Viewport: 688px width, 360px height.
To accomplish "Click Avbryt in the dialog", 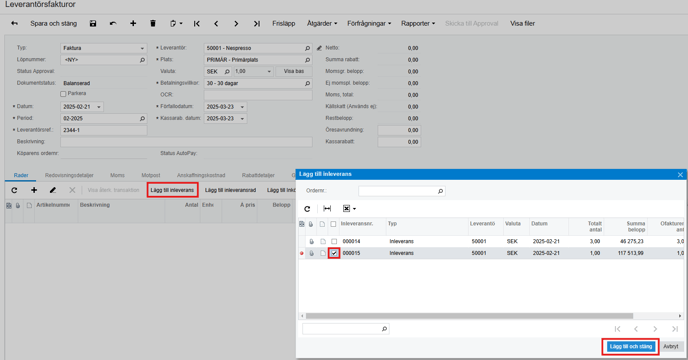I will (670, 346).
